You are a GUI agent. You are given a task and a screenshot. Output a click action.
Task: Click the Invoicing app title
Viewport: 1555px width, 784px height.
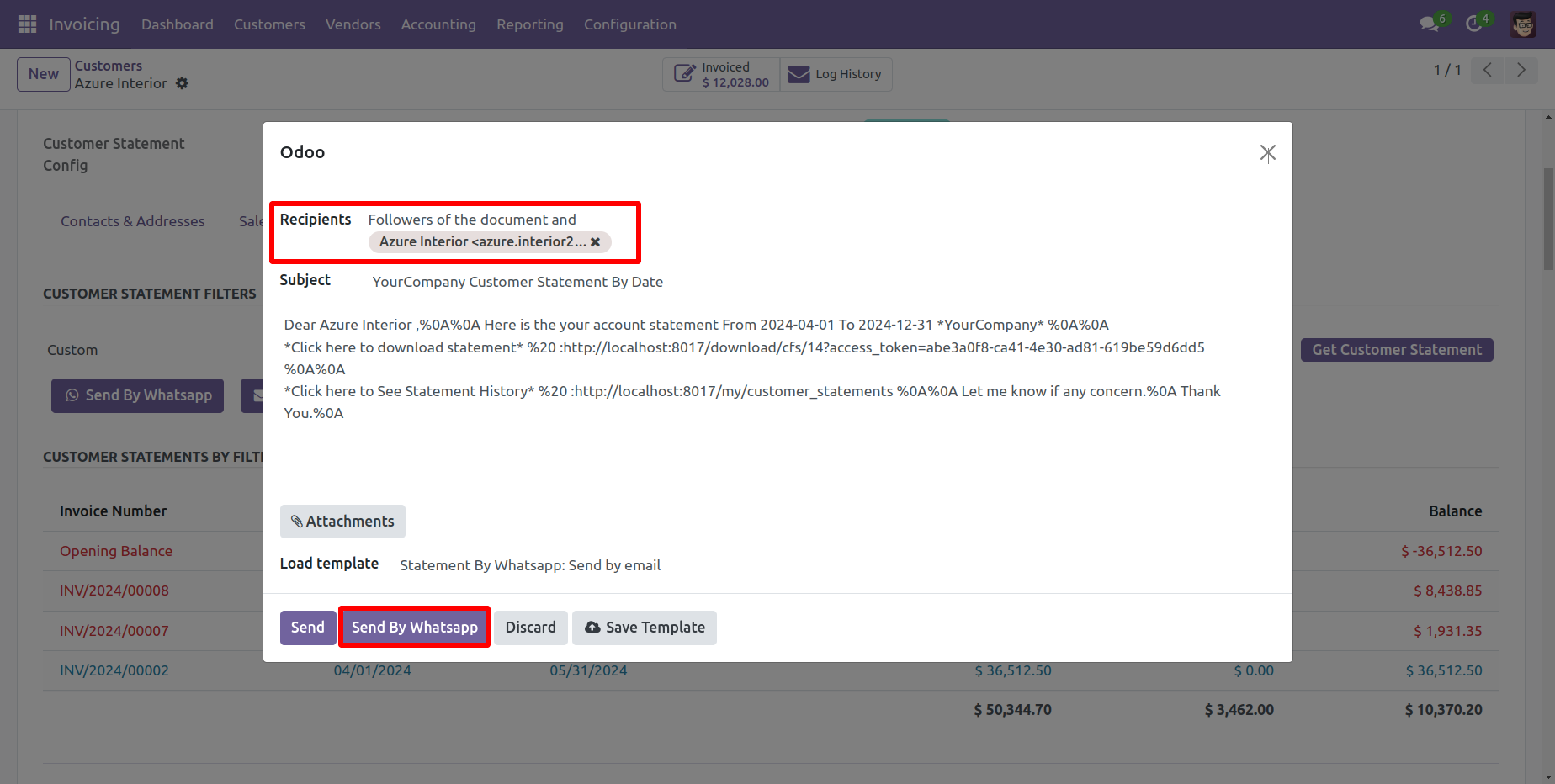[84, 24]
